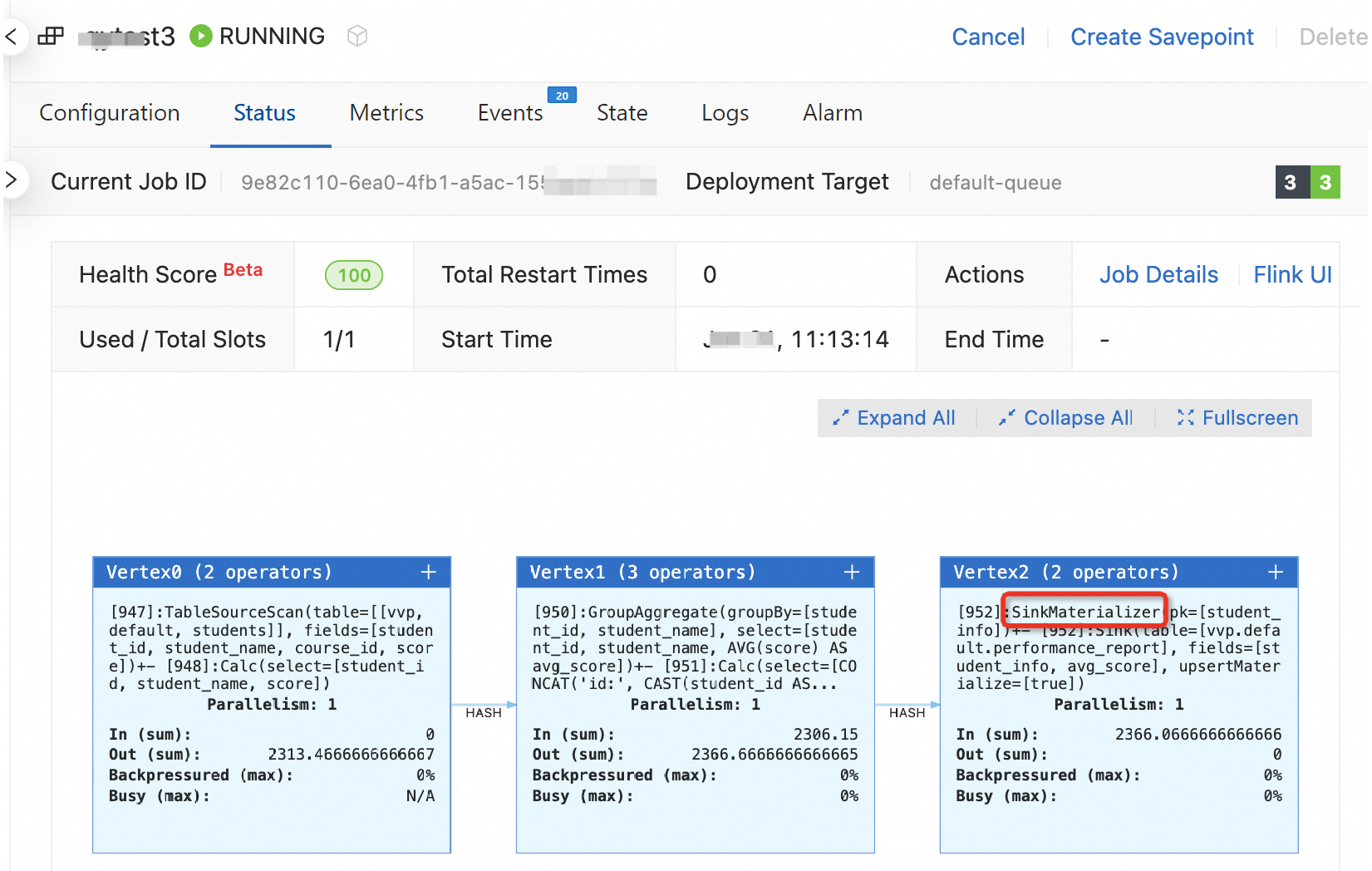Click the Events badge showing 20
The height and width of the screenshot is (871, 1372).
coord(562,96)
